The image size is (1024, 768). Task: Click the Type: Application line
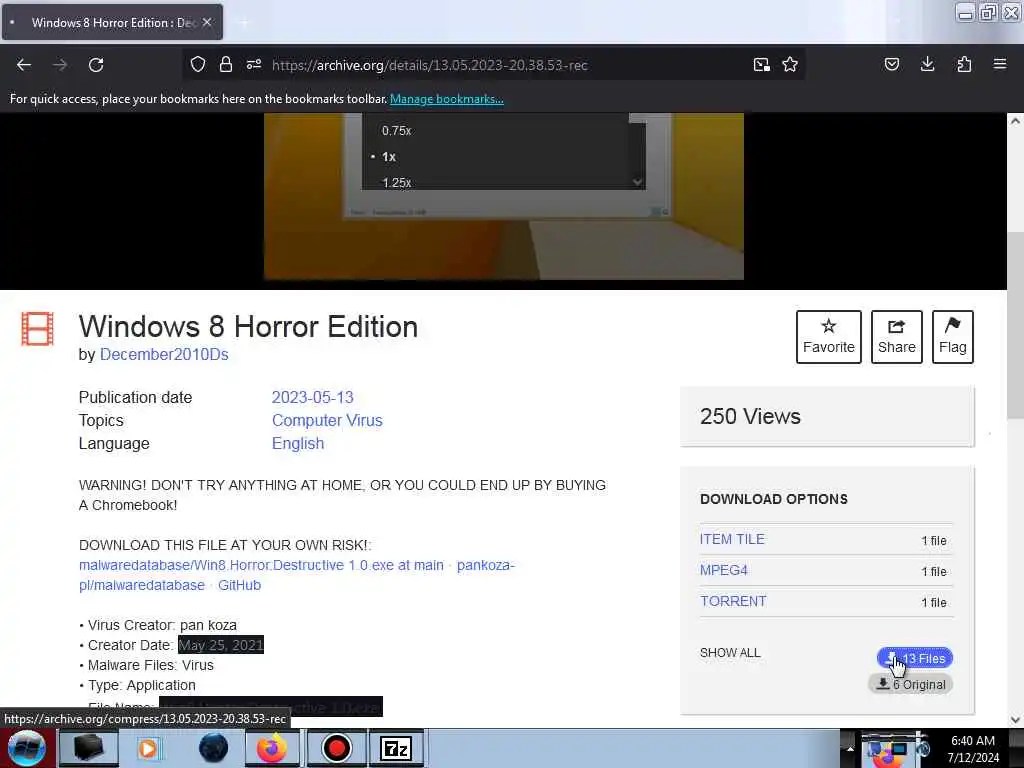[x=137, y=685]
